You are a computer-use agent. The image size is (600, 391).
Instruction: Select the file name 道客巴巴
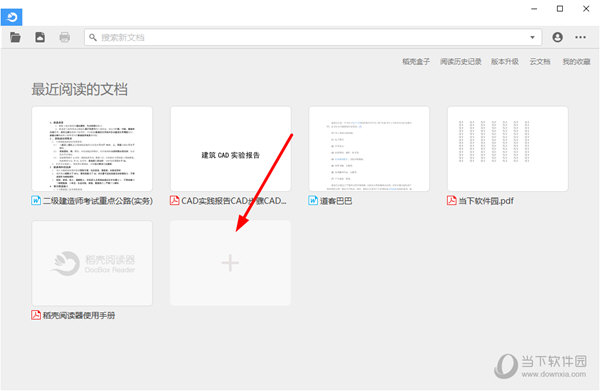pos(336,201)
